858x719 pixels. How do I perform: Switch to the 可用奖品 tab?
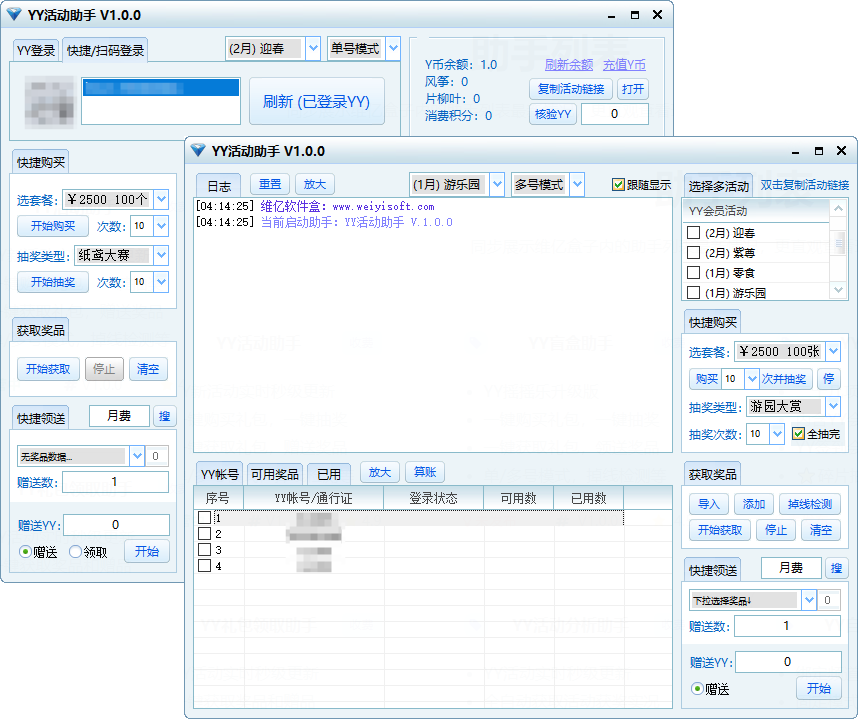pos(274,474)
